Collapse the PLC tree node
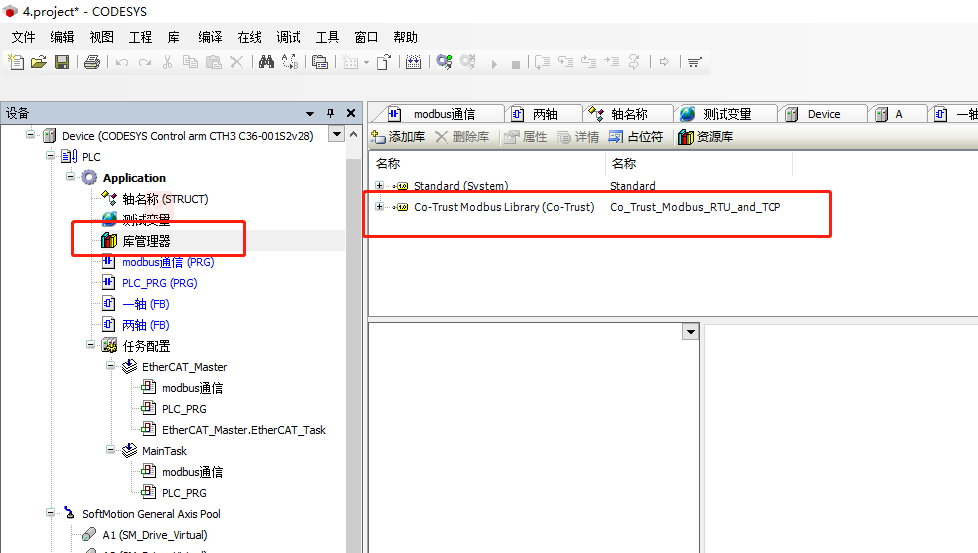Viewport: 978px width, 553px height. pyautogui.click(x=51, y=156)
